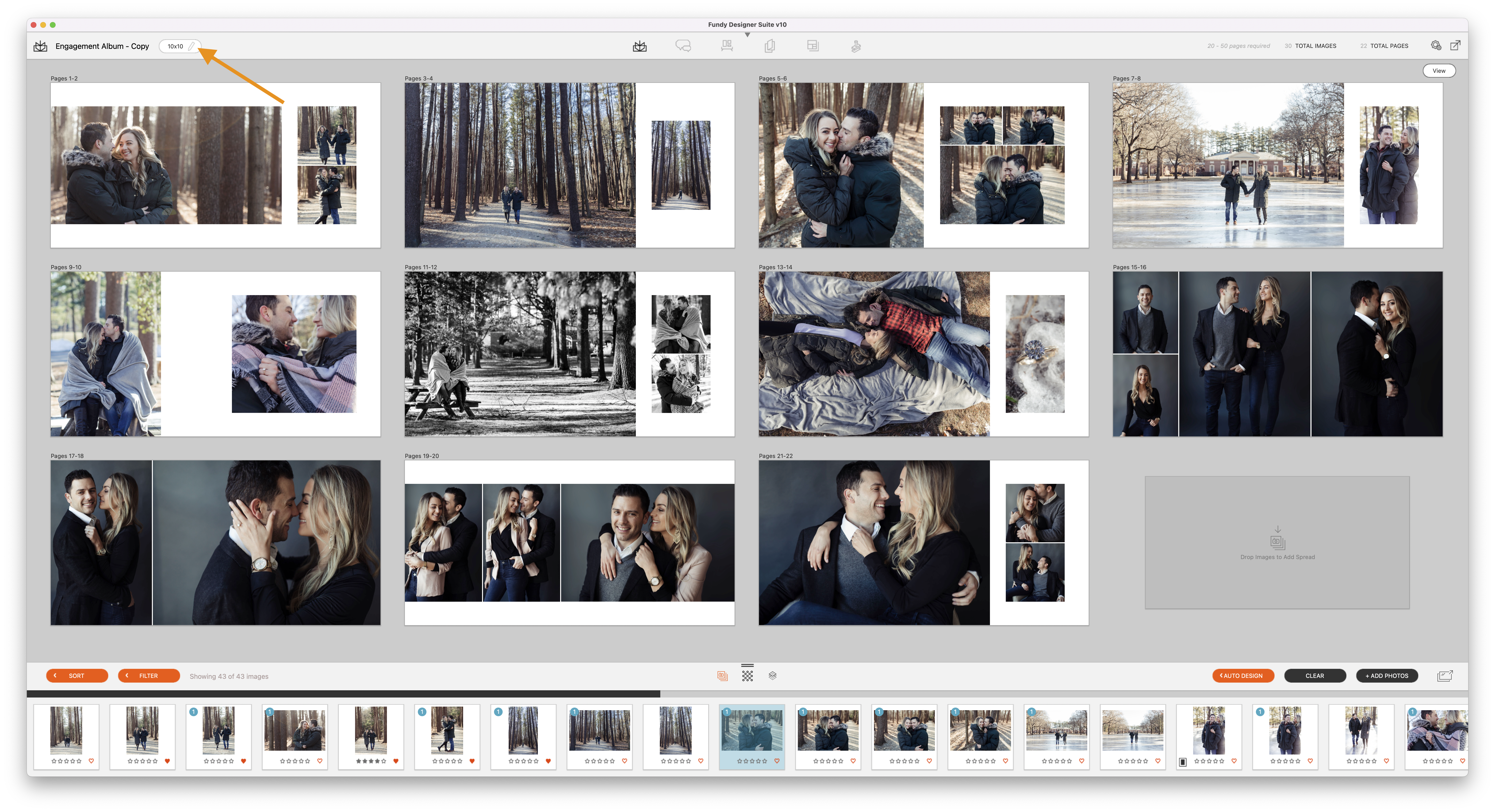Expand the SORT options
The image size is (1495, 812).
pyautogui.click(x=77, y=676)
